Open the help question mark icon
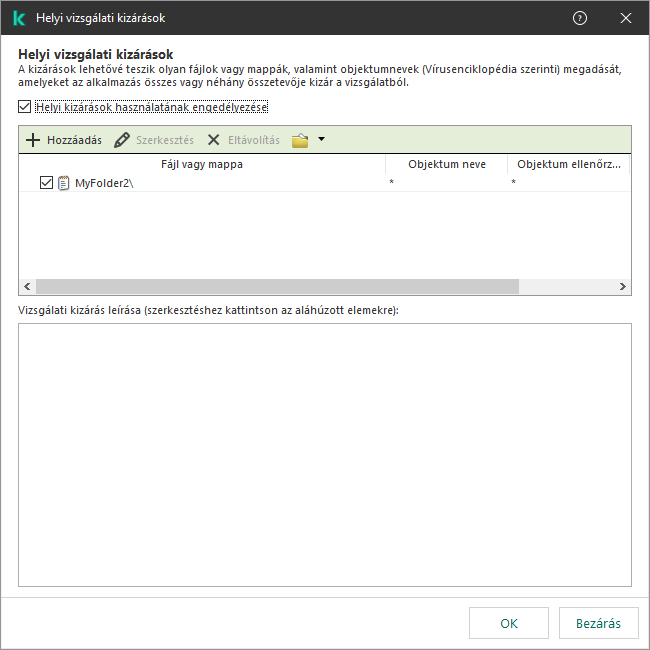Screen dimensions: 650x650 tap(580, 18)
